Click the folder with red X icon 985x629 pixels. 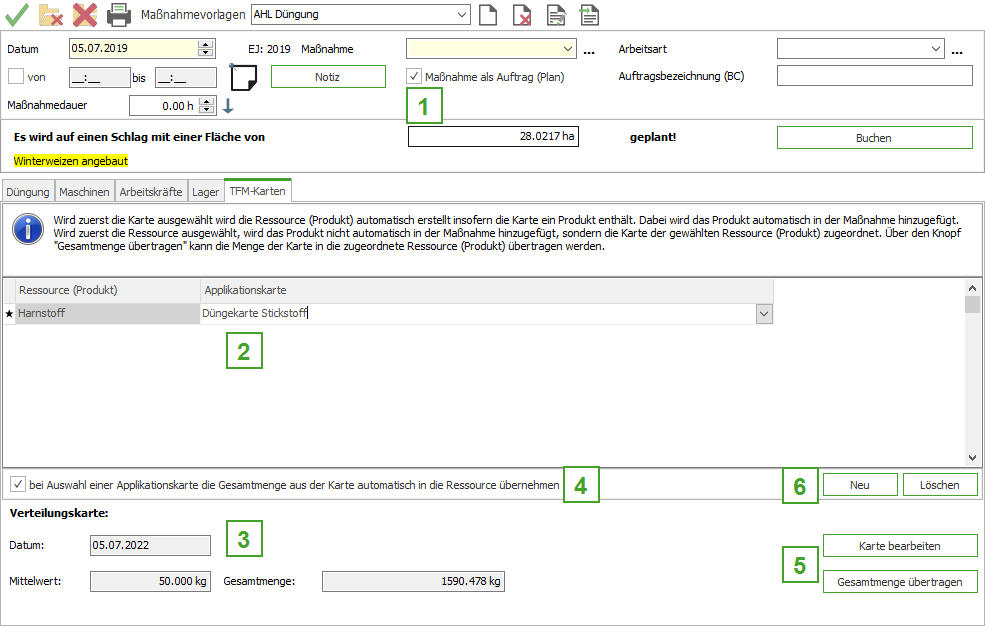(50, 14)
